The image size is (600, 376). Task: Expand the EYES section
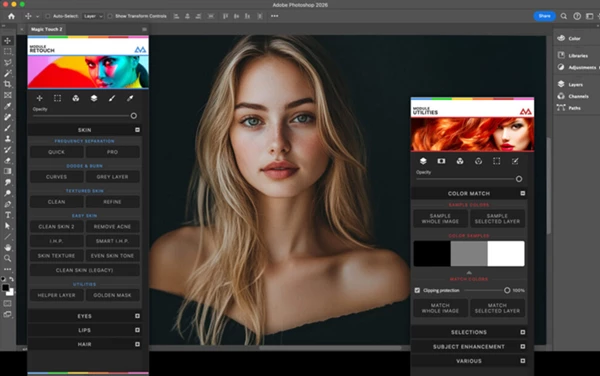[137, 316]
